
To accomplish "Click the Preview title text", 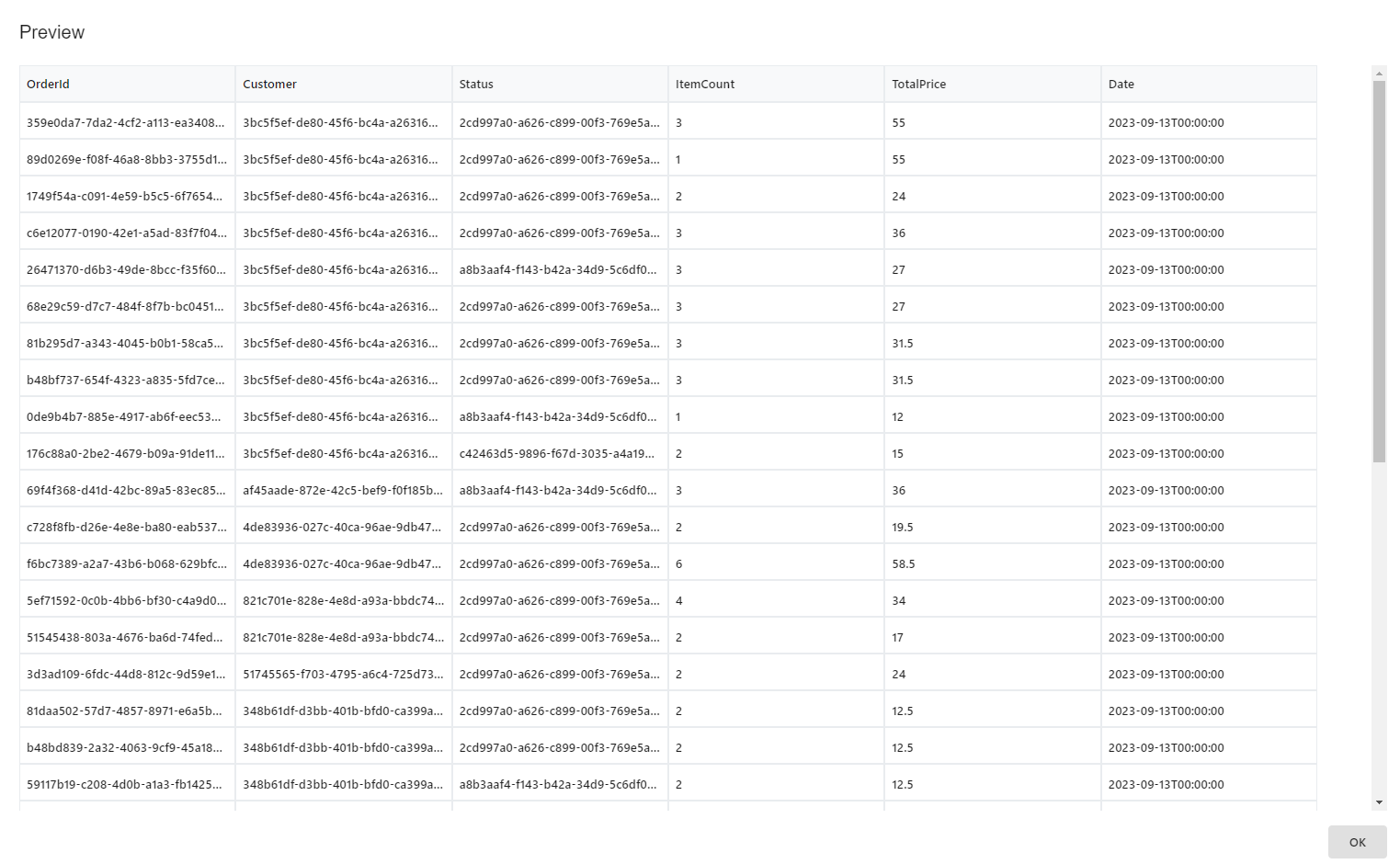I will [x=51, y=31].
